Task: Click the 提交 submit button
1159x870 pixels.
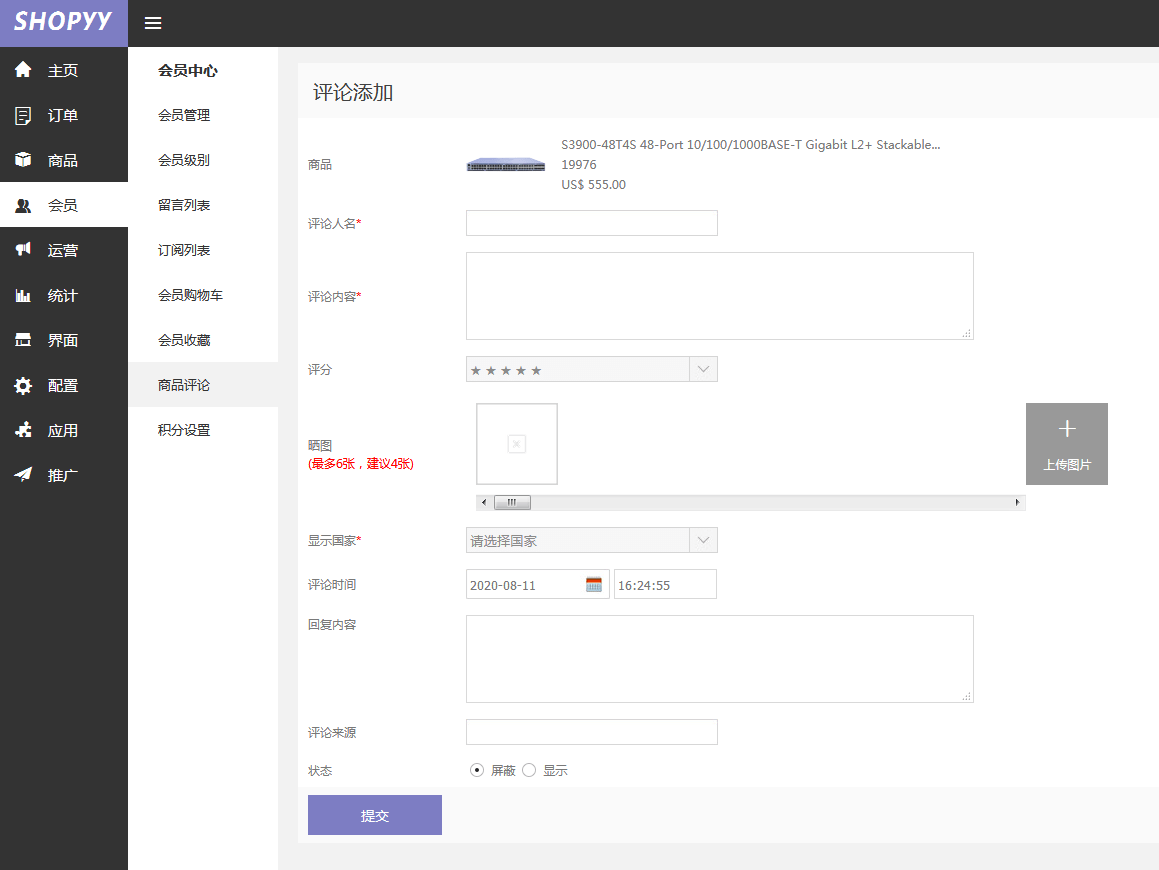Action: point(375,815)
